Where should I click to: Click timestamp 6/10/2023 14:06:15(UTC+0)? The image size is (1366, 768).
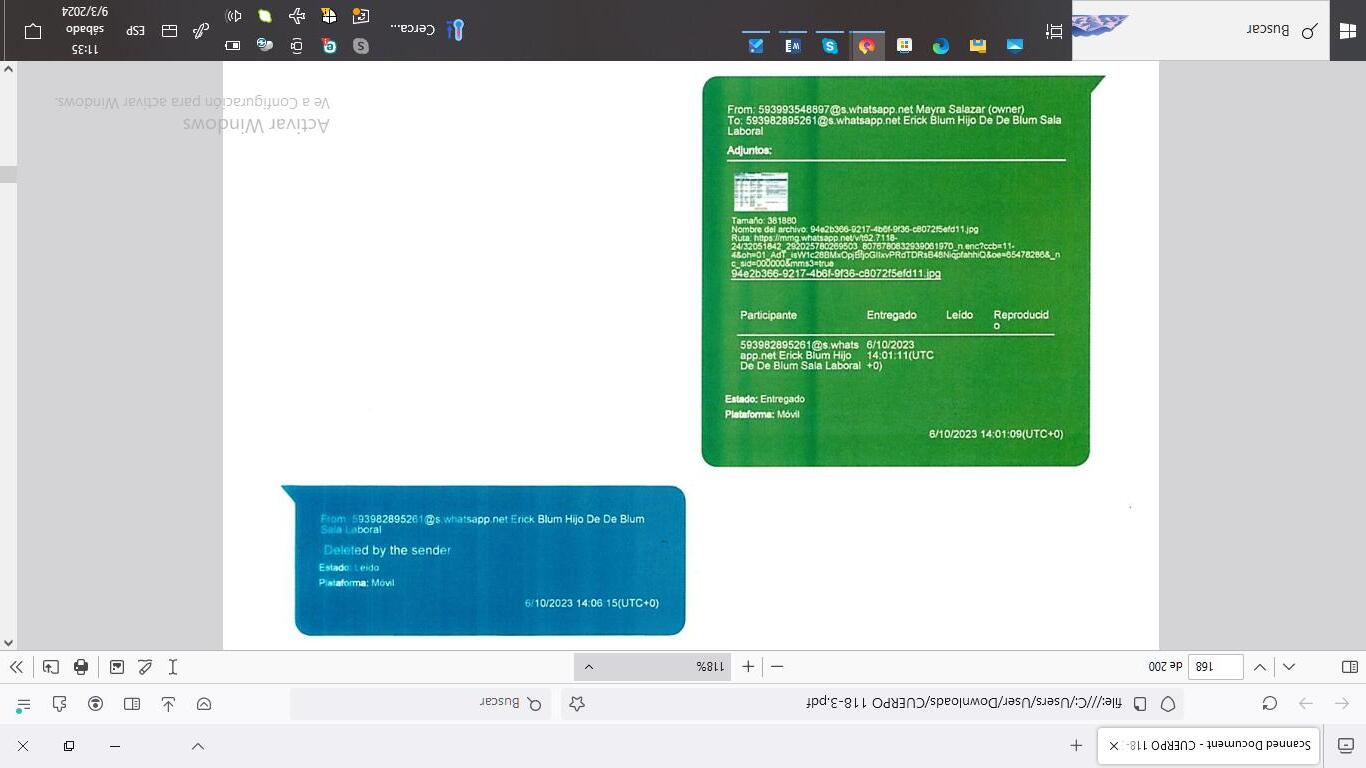(592, 603)
